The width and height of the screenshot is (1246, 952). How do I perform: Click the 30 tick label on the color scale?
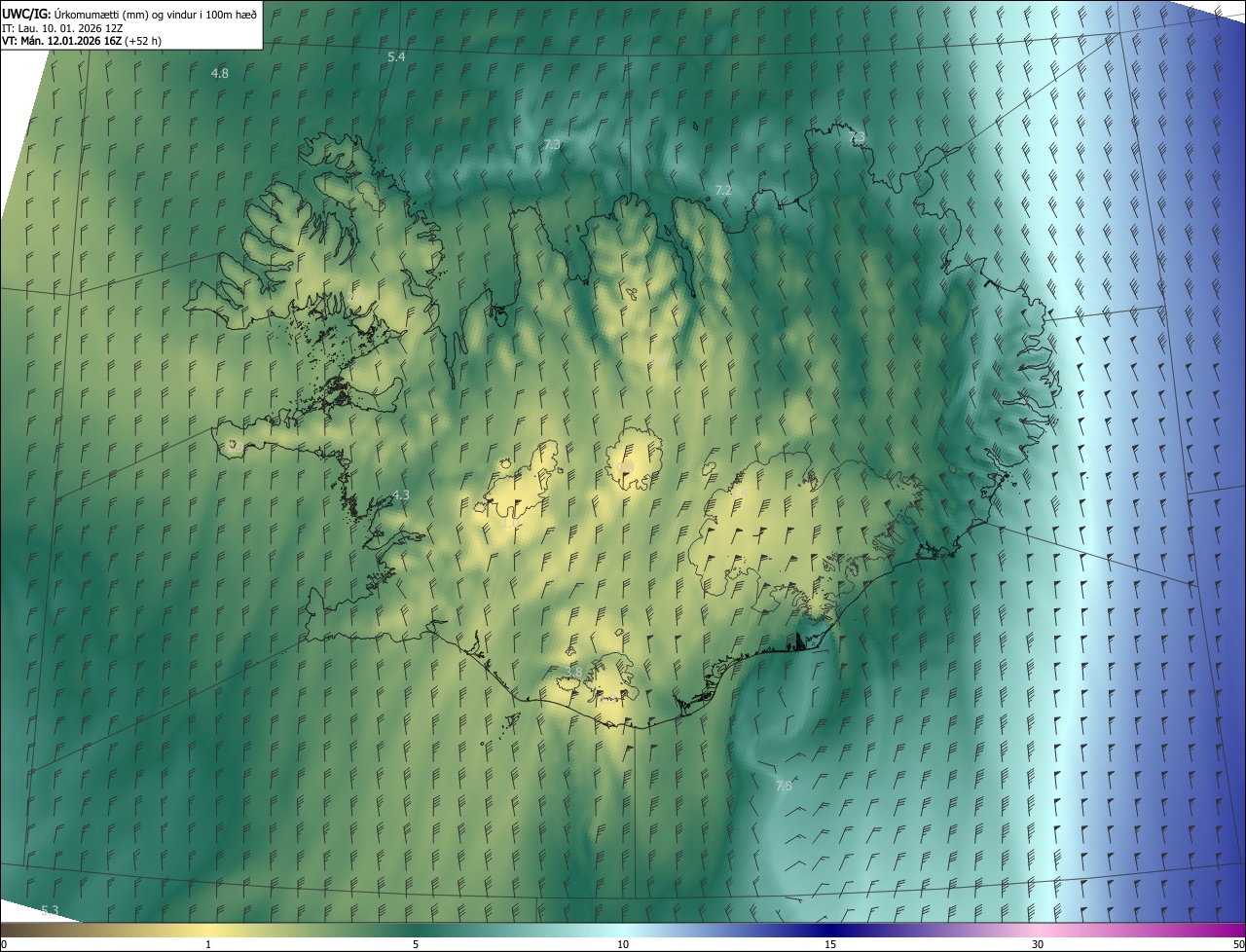click(x=1038, y=945)
